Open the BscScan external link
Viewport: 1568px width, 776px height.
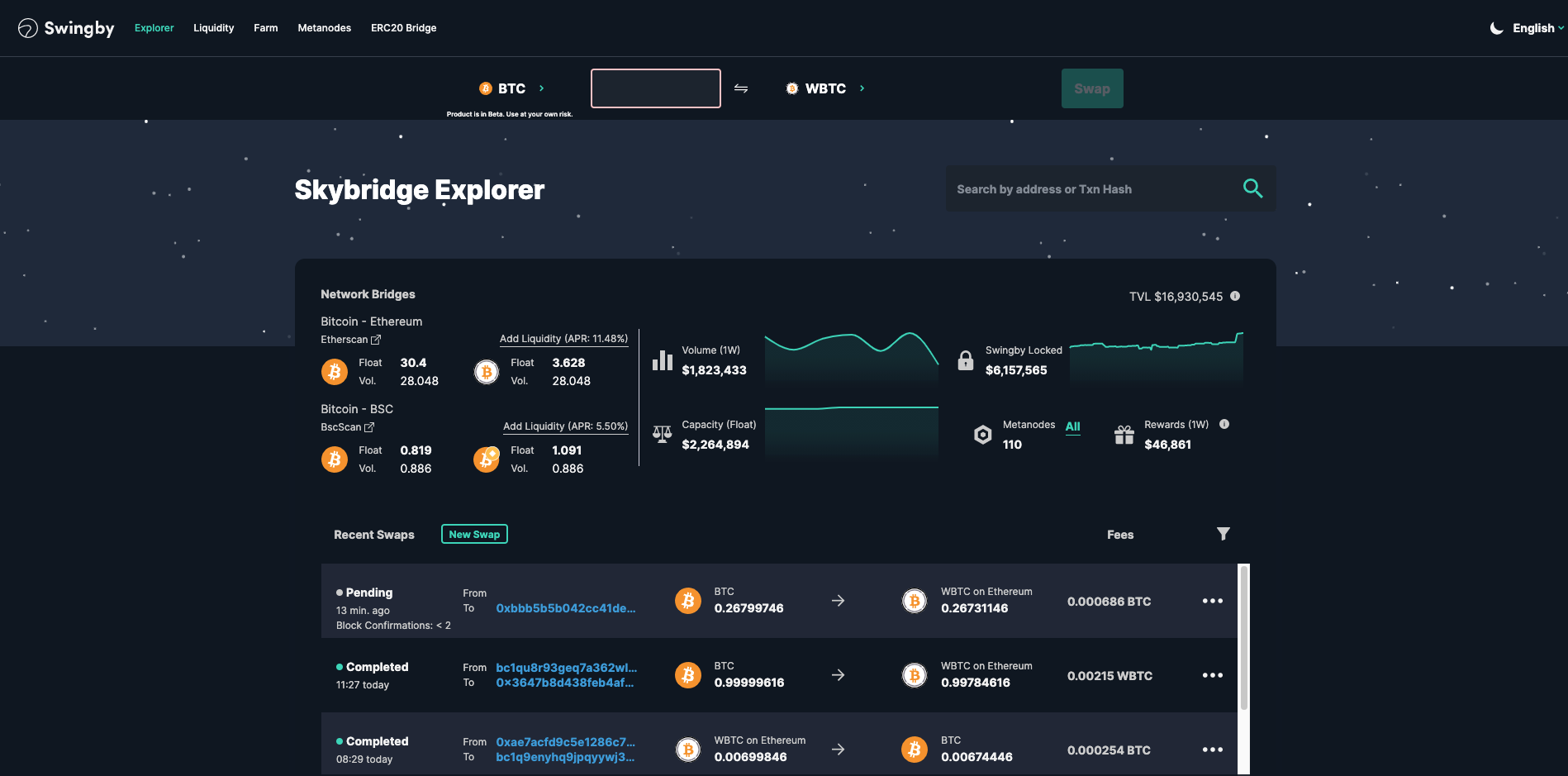coord(348,427)
